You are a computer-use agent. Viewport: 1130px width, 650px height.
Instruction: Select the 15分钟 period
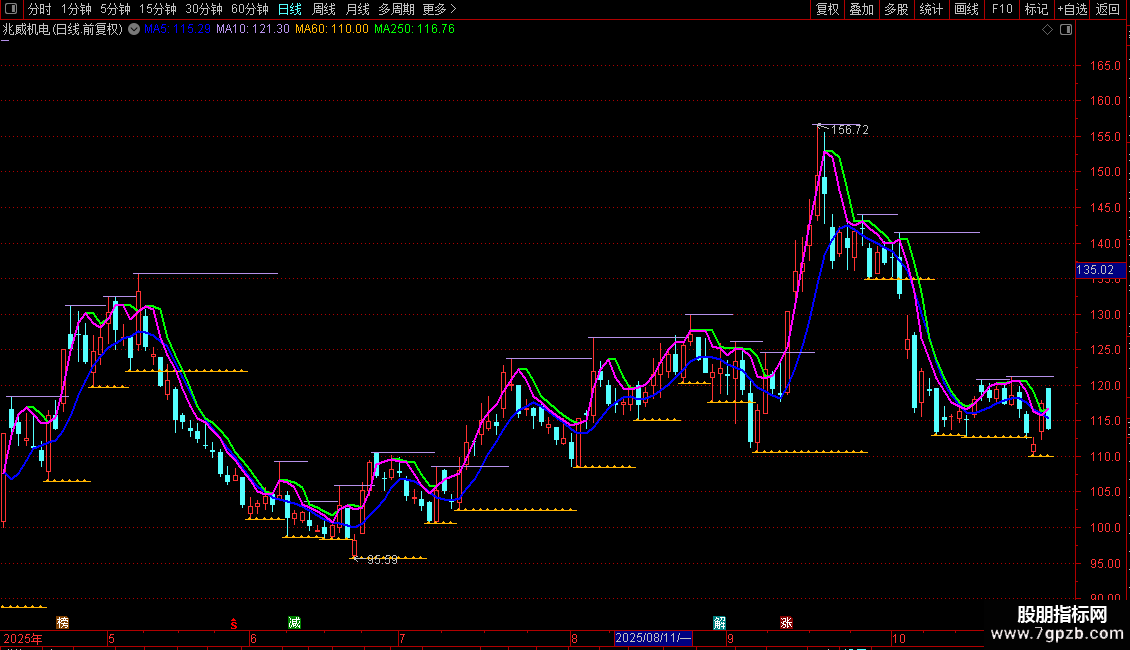pyautogui.click(x=158, y=9)
